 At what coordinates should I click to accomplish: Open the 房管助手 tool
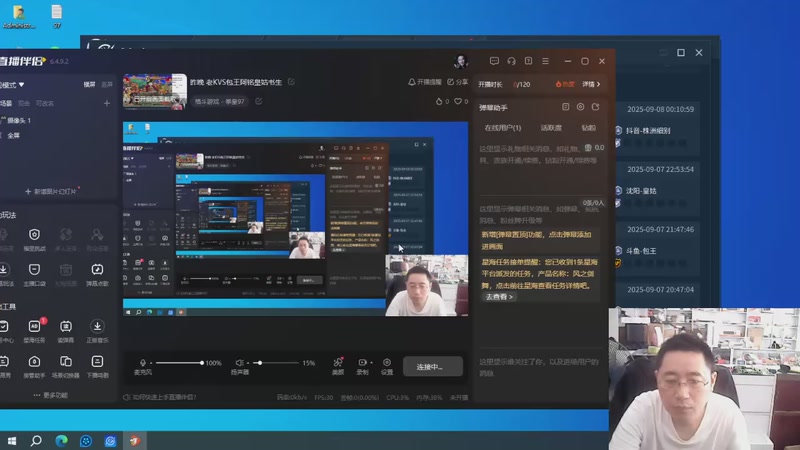click(34, 366)
